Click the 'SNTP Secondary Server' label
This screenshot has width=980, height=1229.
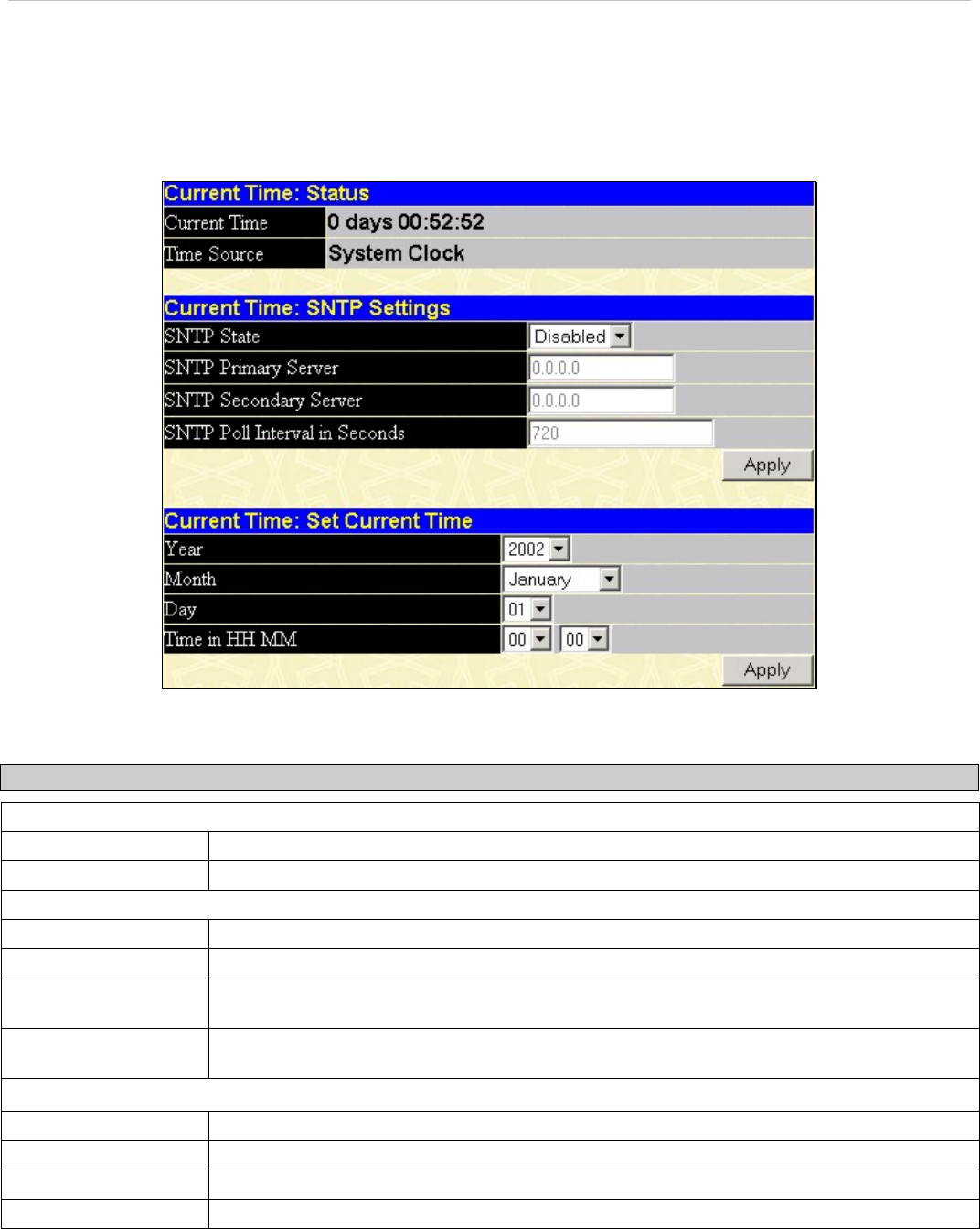[x=263, y=401]
